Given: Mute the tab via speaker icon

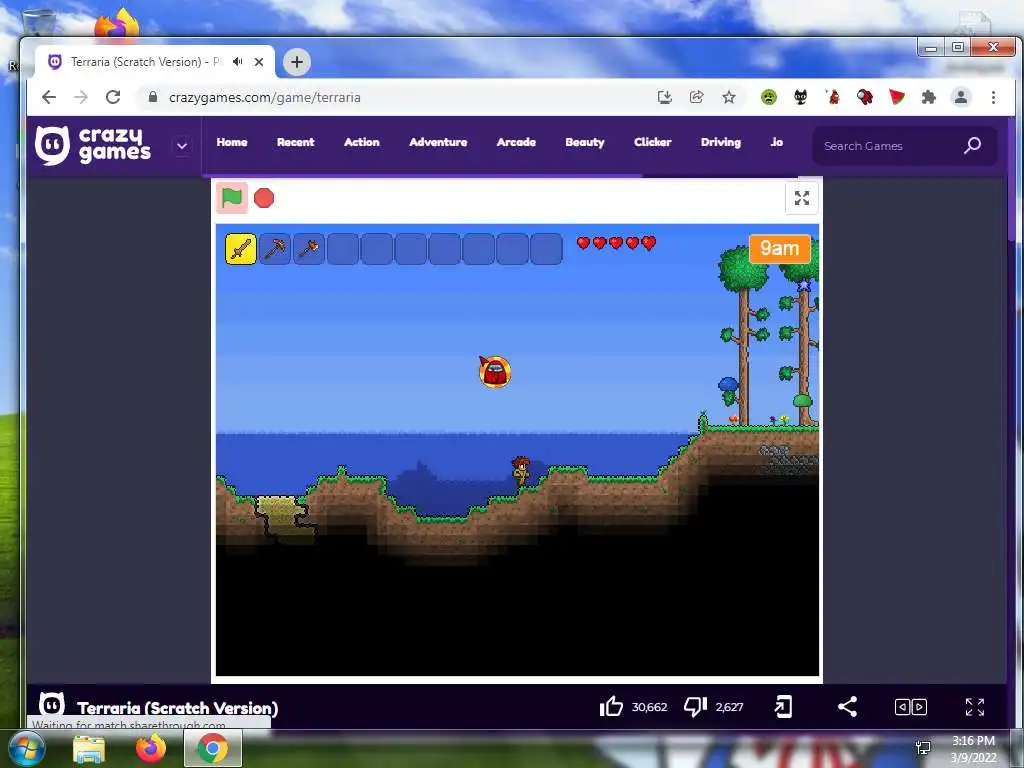Looking at the screenshot, I should [x=238, y=61].
